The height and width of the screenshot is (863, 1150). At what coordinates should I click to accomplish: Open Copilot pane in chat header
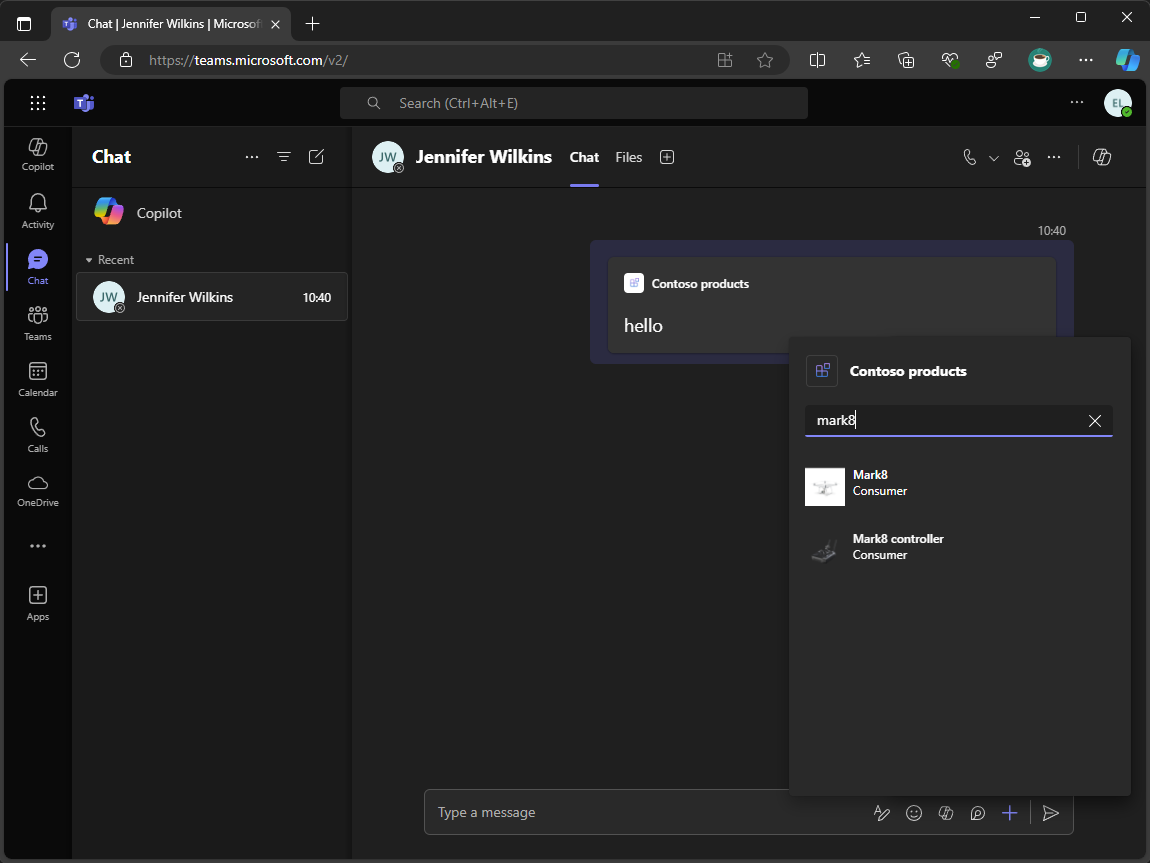[x=1102, y=157]
